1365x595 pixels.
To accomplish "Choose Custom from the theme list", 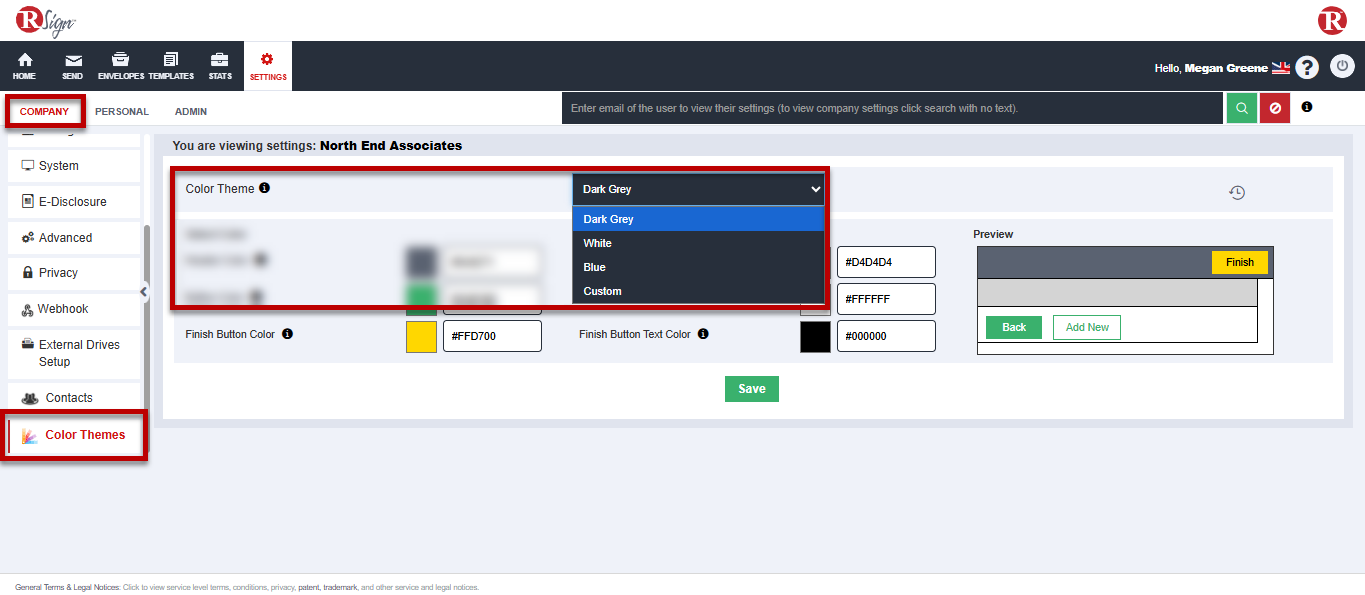I will coord(602,291).
